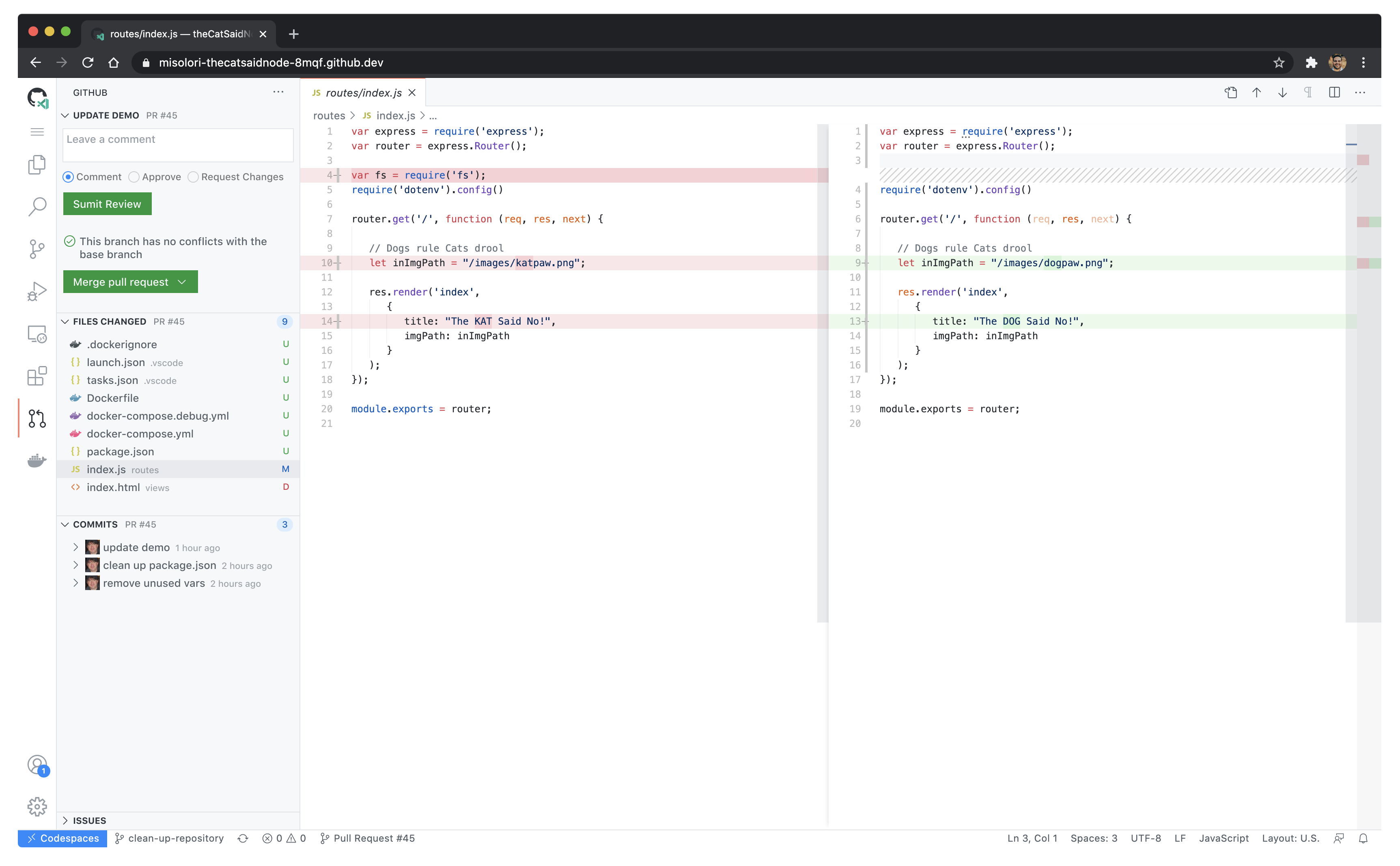This screenshot has height=866, width=1400.
Task: Toggle whitespace rendering in the editor
Action: click(1308, 92)
